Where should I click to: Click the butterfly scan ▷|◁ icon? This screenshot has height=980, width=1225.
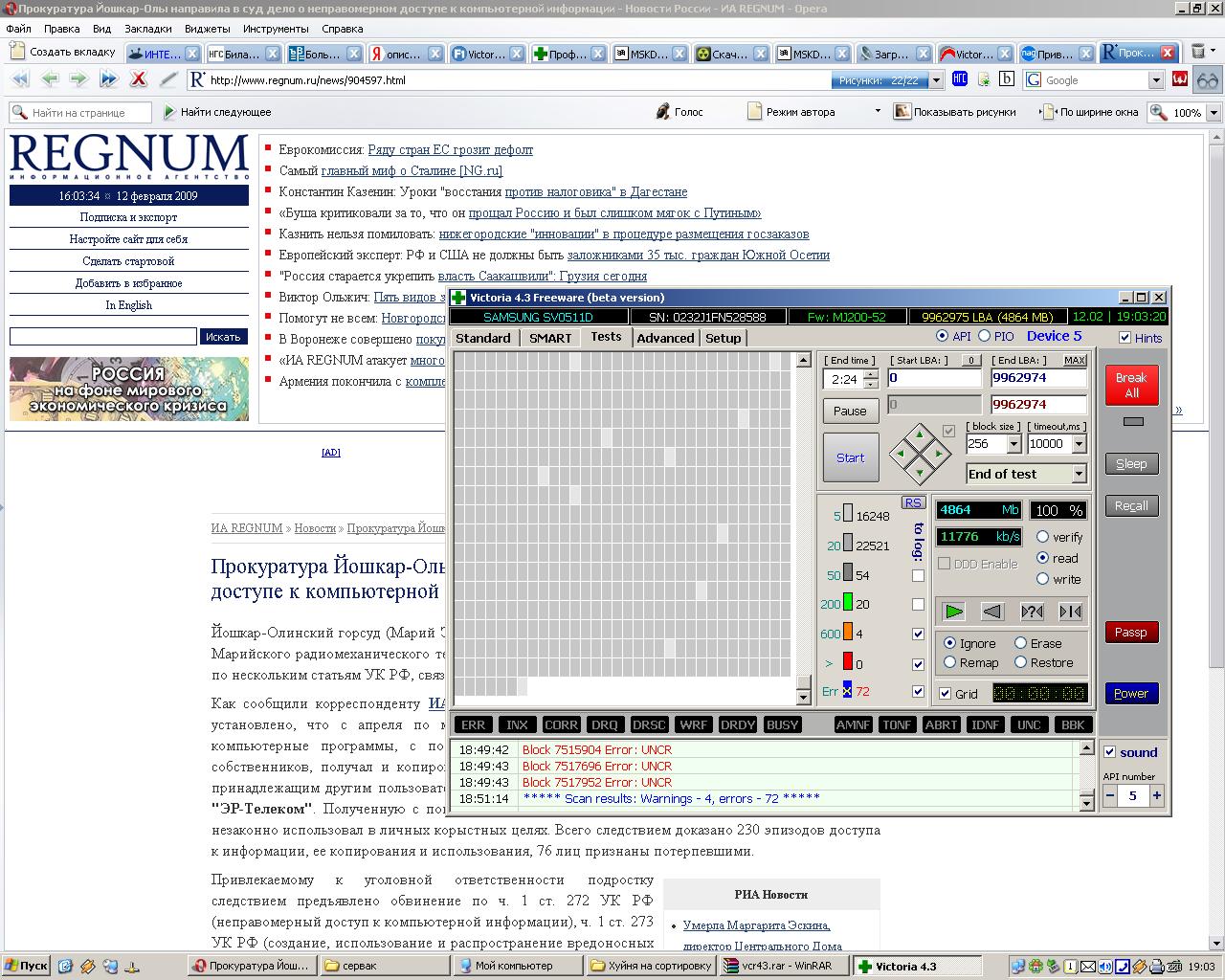[x=1070, y=612]
